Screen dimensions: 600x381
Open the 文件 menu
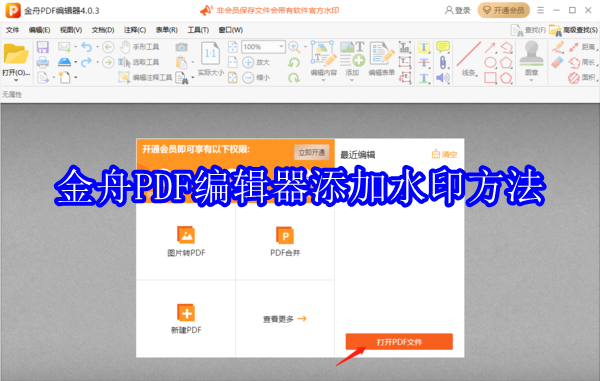click(12, 30)
